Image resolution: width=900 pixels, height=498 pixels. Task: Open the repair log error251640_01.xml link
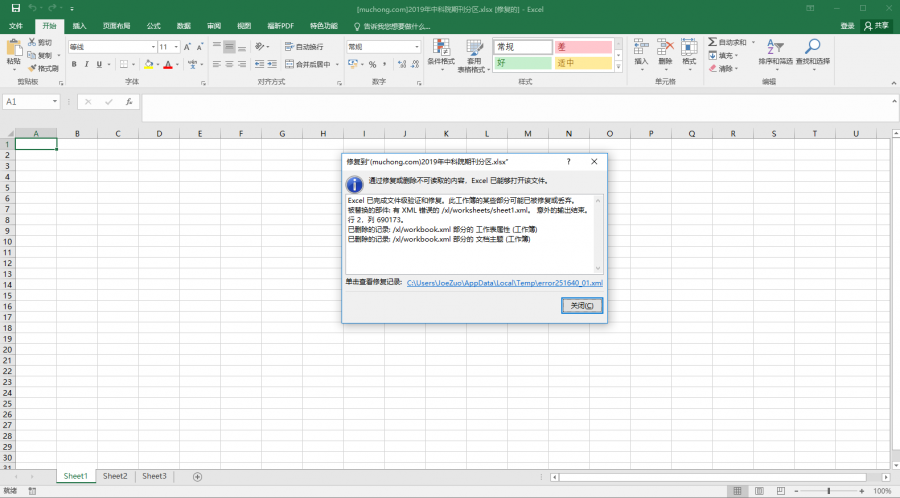(x=504, y=283)
